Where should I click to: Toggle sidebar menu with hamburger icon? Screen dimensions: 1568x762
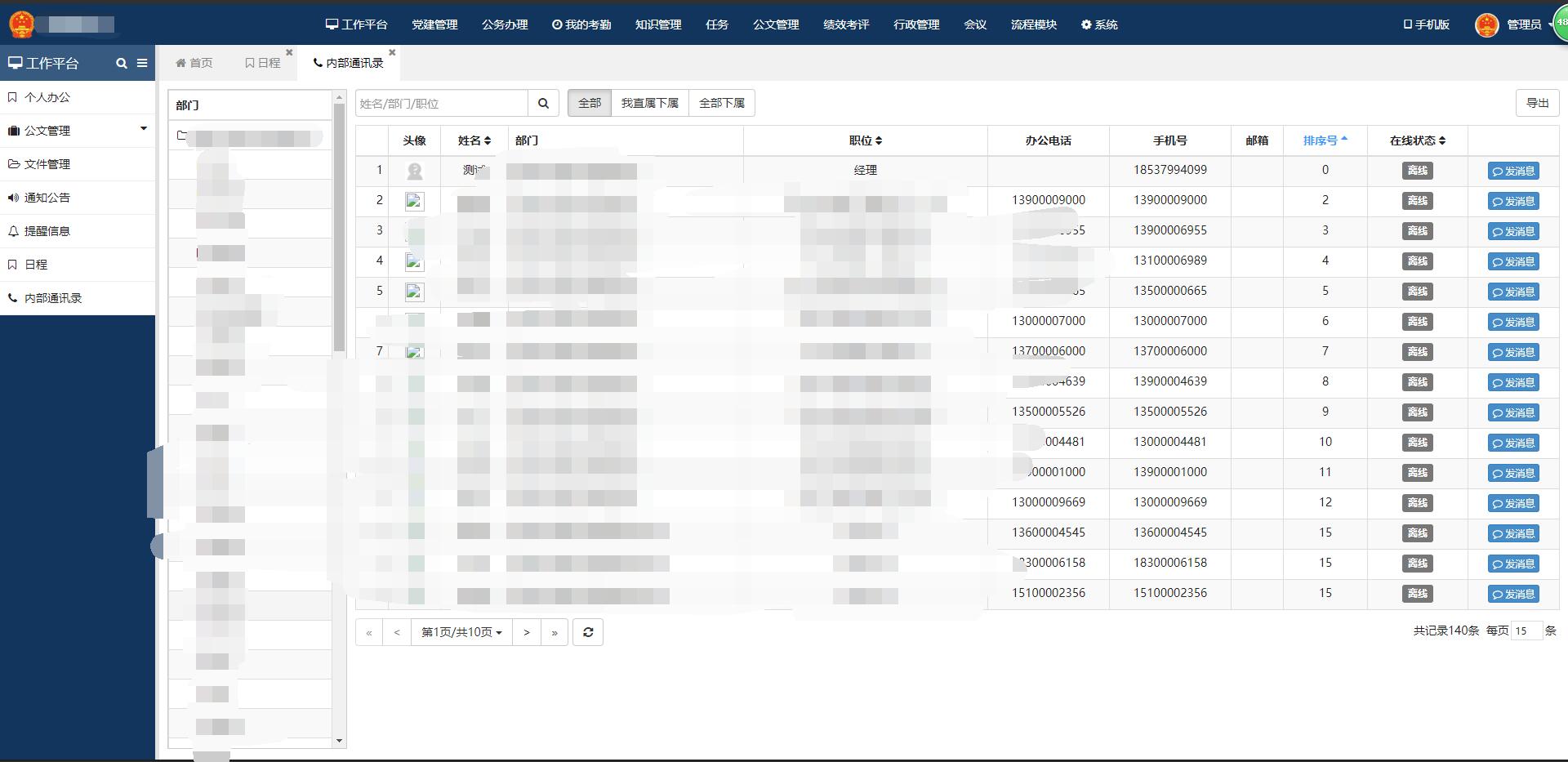coord(142,63)
